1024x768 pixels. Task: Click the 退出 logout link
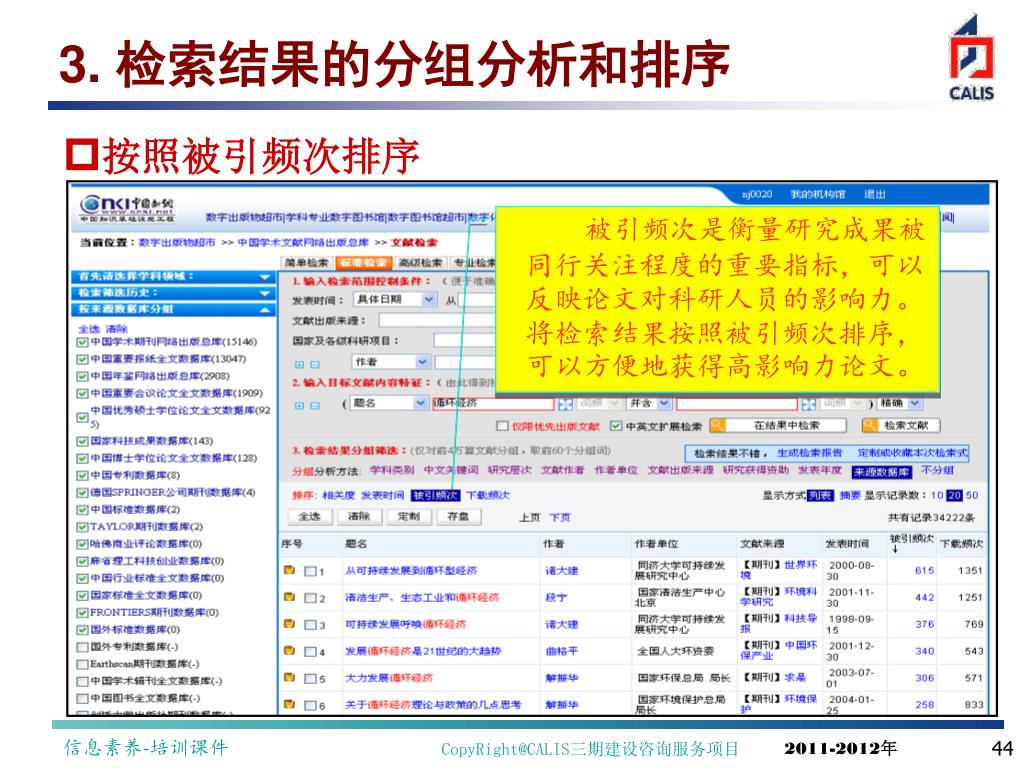875,194
